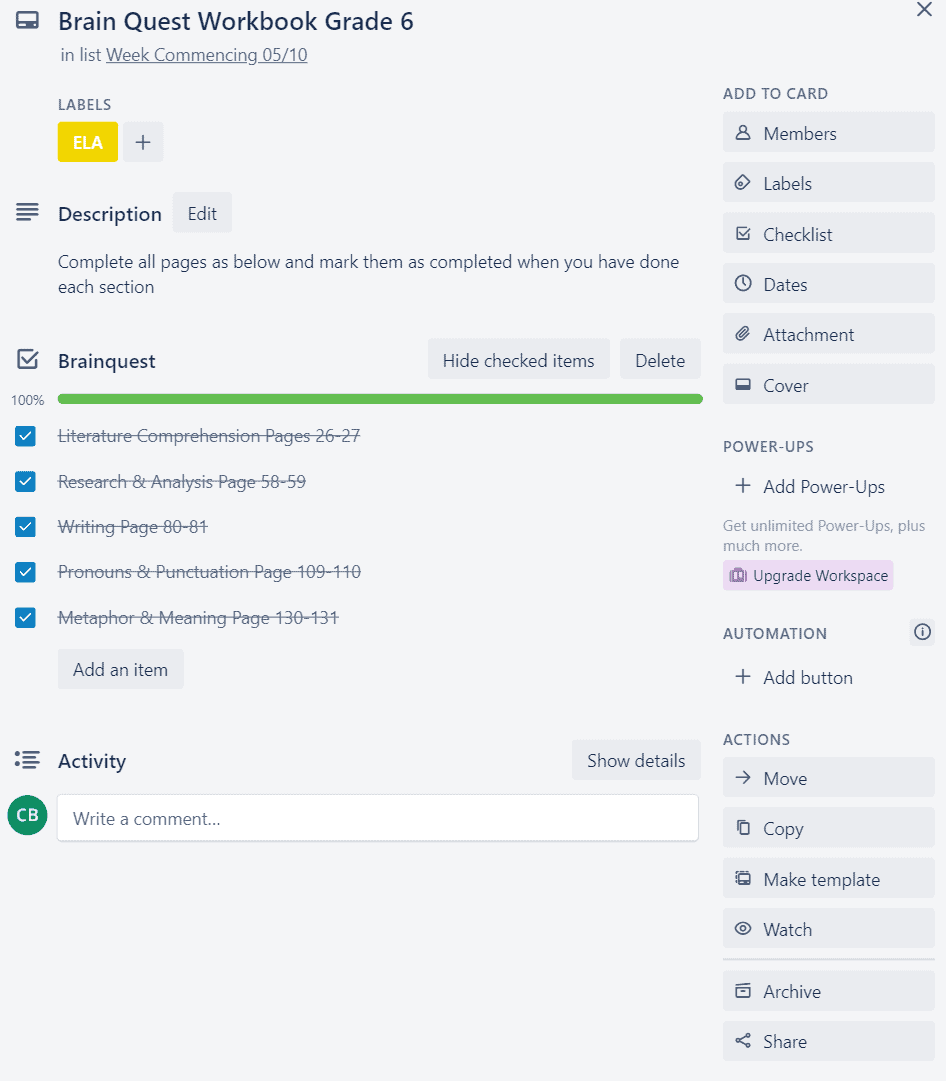Open the automation info icon
This screenshot has height=1081, width=946.
922,632
